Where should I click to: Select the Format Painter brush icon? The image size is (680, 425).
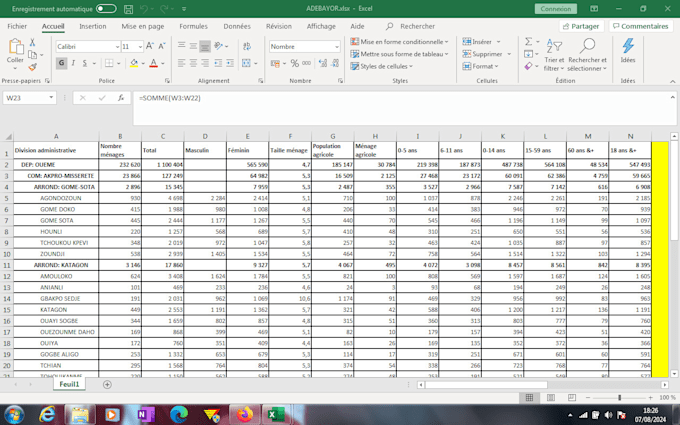coord(32,67)
